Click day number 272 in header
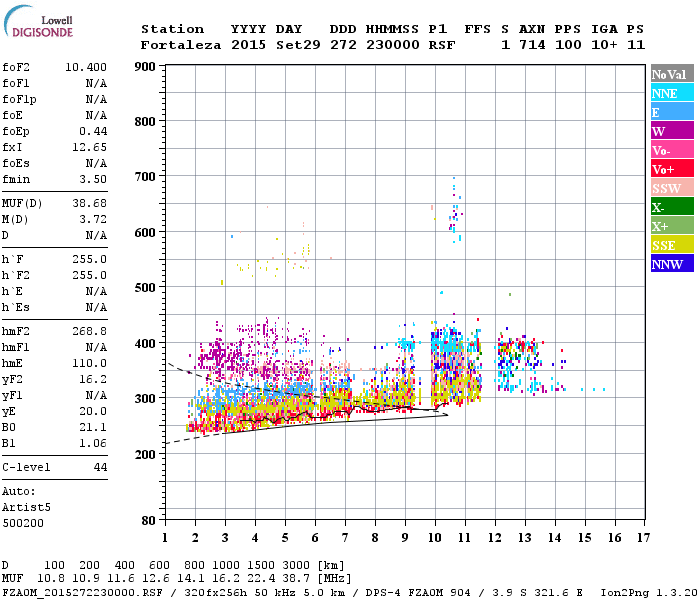Image resolution: width=700 pixels, height=600 pixels. pyautogui.click(x=343, y=45)
